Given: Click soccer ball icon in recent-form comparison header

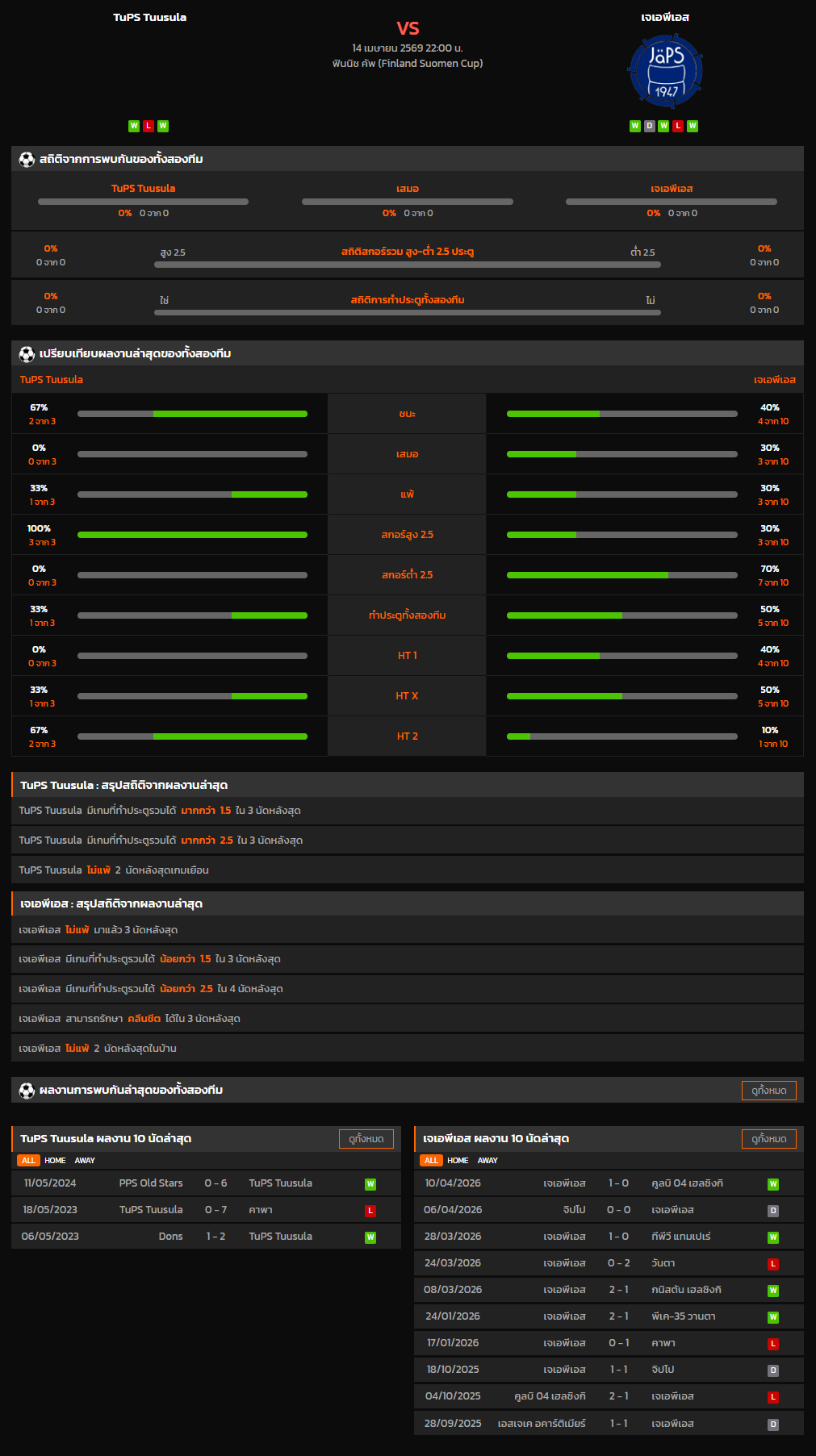Looking at the screenshot, I should pyautogui.click(x=27, y=353).
